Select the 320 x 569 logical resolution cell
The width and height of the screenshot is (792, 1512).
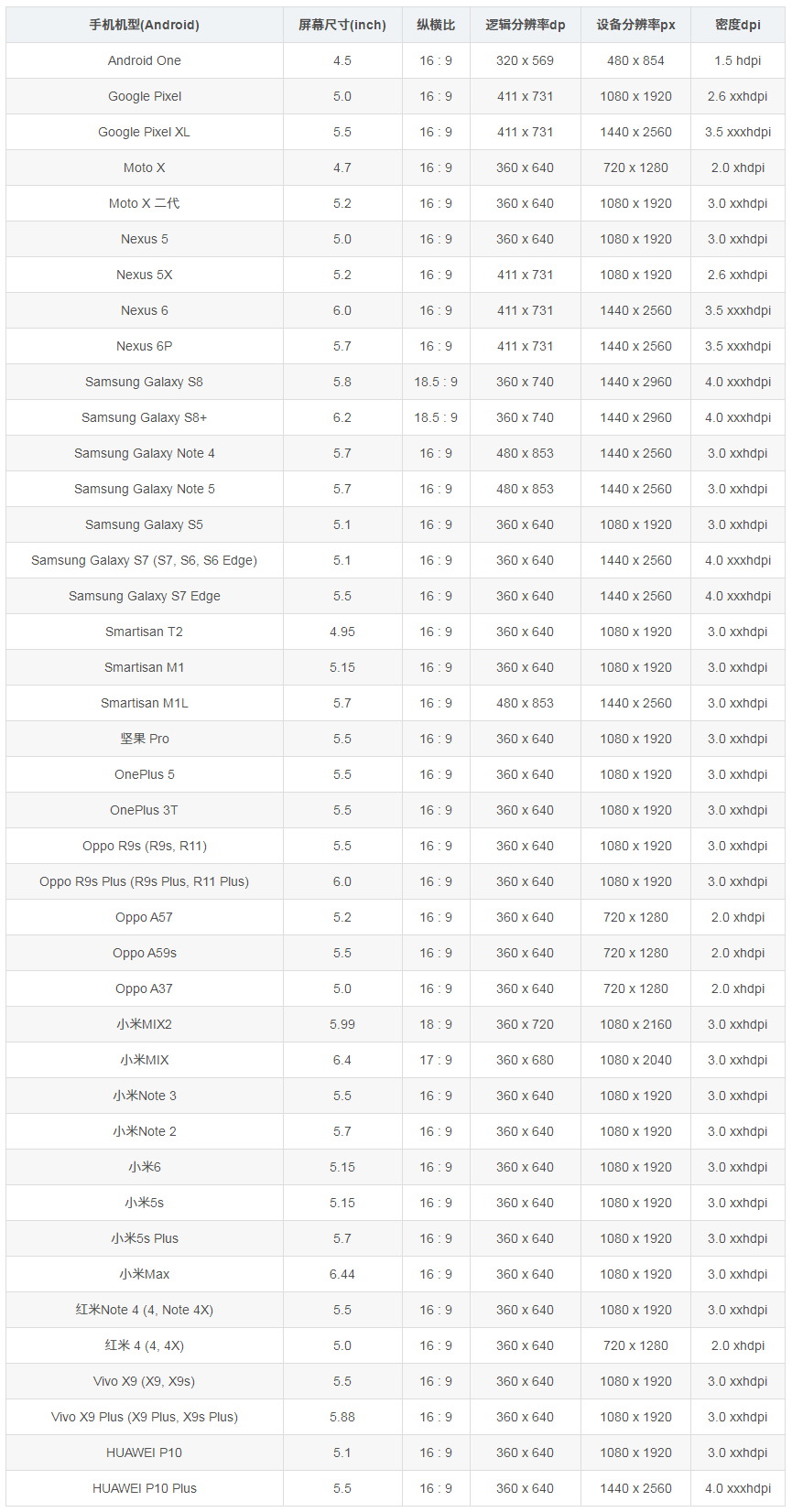click(x=525, y=60)
